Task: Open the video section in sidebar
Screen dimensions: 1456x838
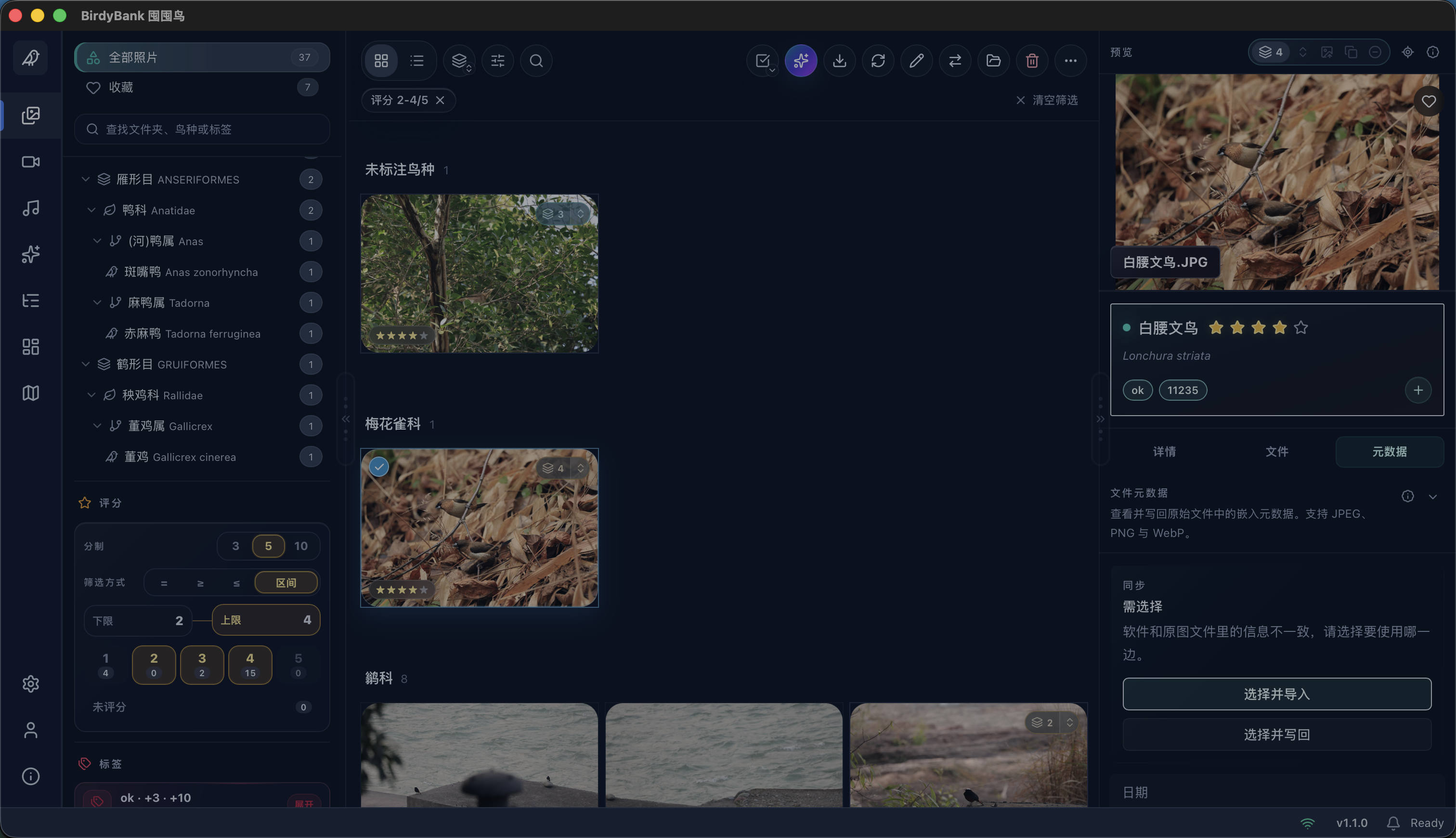Action: click(x=30, y=162)
